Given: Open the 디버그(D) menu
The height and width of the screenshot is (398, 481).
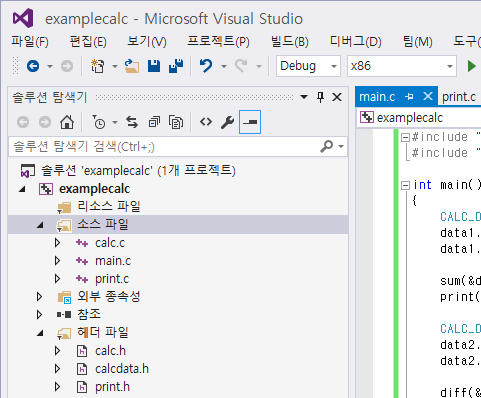Looking at the screenshot, I should pos(356,42).
